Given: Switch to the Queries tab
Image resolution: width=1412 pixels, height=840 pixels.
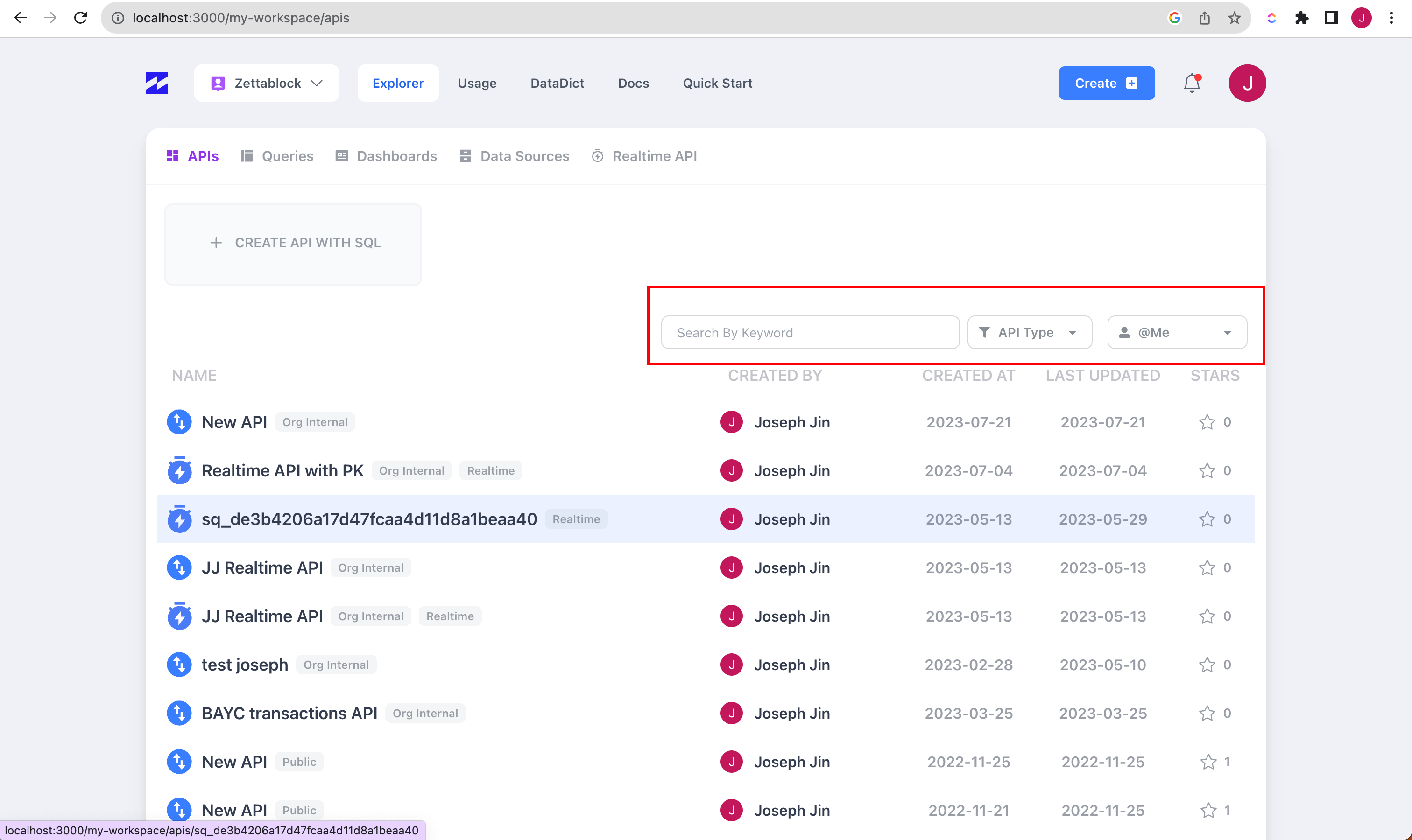Looking at the screenshot, I should pyautogui.click(x=277, y=156).
